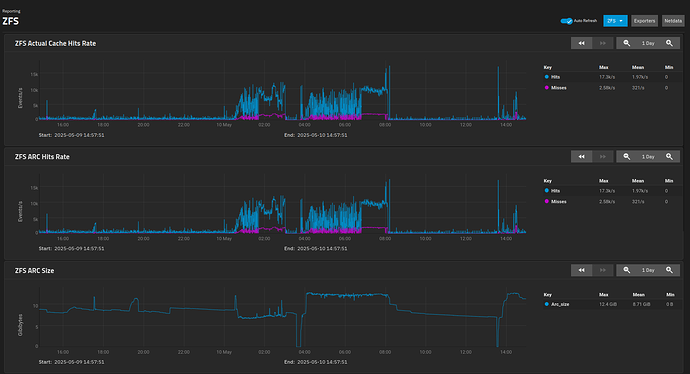Open the ZFS report category dropdown
The height and width of the screenshot is (374, 690).
point(615,21)
